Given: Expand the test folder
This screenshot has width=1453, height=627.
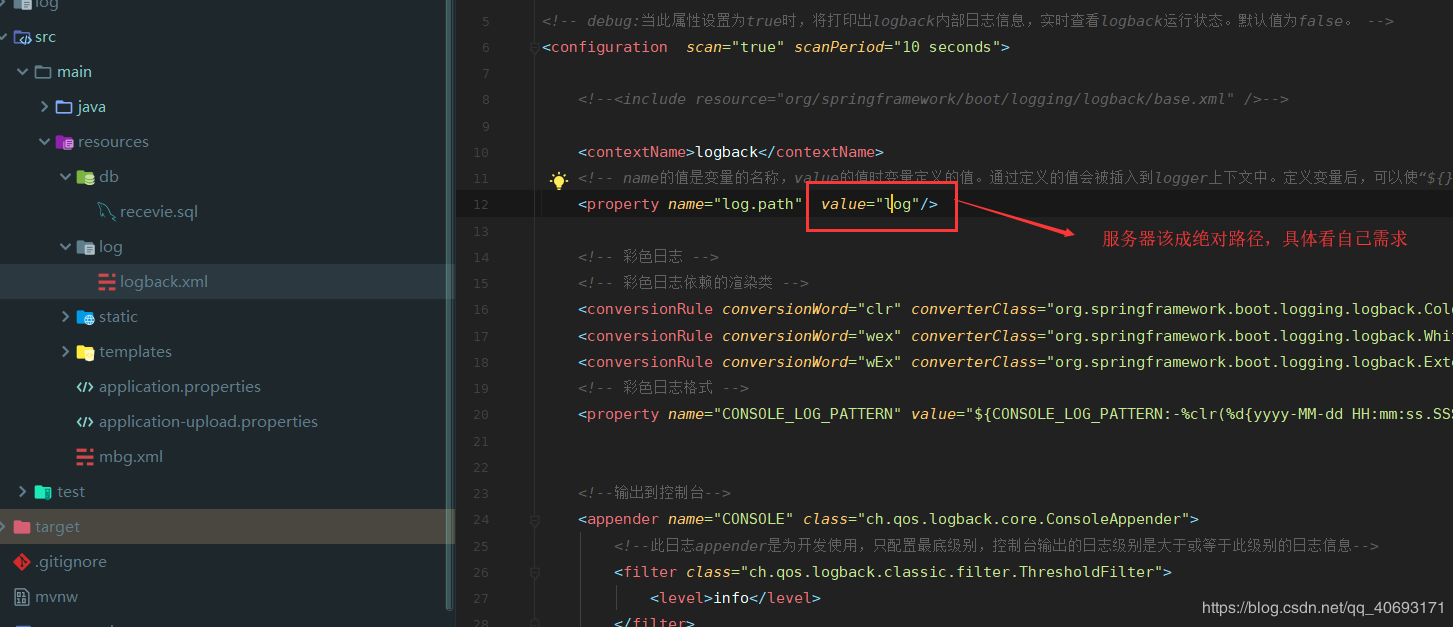Looking at the screenshot, I should [x=23, y=492].
